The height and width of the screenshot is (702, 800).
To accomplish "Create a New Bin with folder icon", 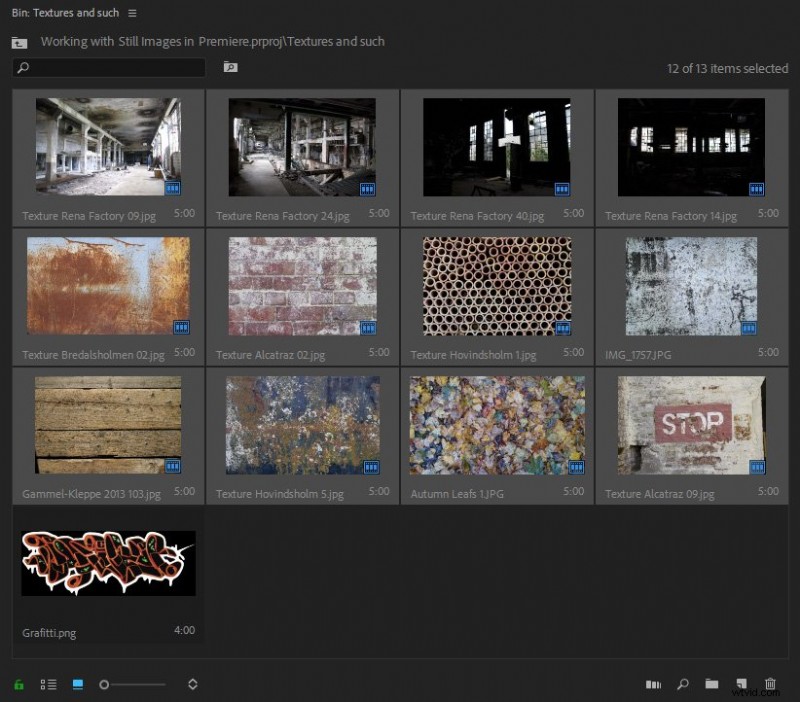I will (711, 685).
